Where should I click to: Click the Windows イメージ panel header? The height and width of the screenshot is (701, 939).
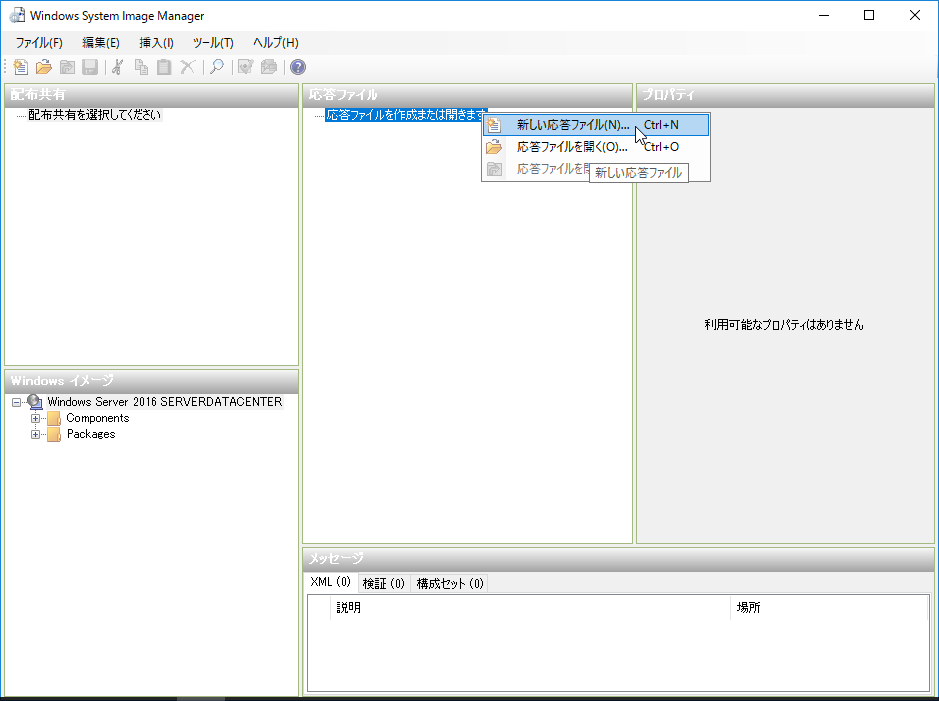pyautogui.click(x=152, y=381)
